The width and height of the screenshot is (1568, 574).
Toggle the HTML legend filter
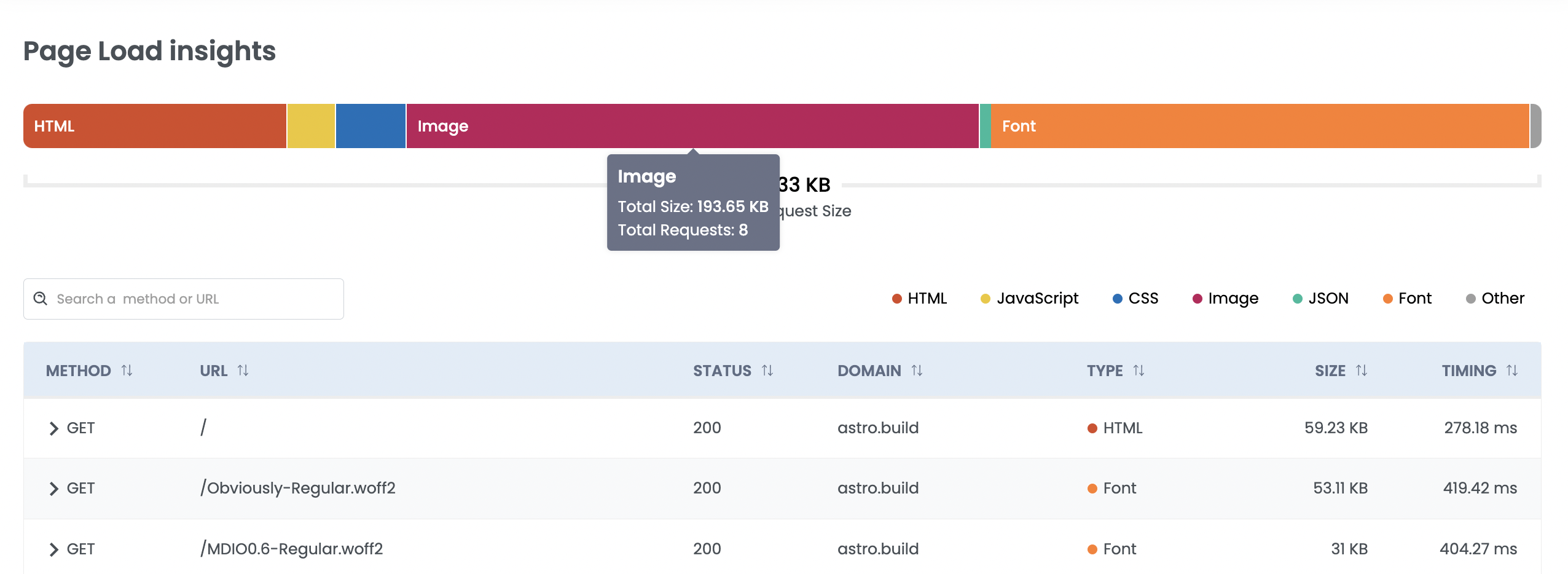pyautogui.click(x=919, y=299)
